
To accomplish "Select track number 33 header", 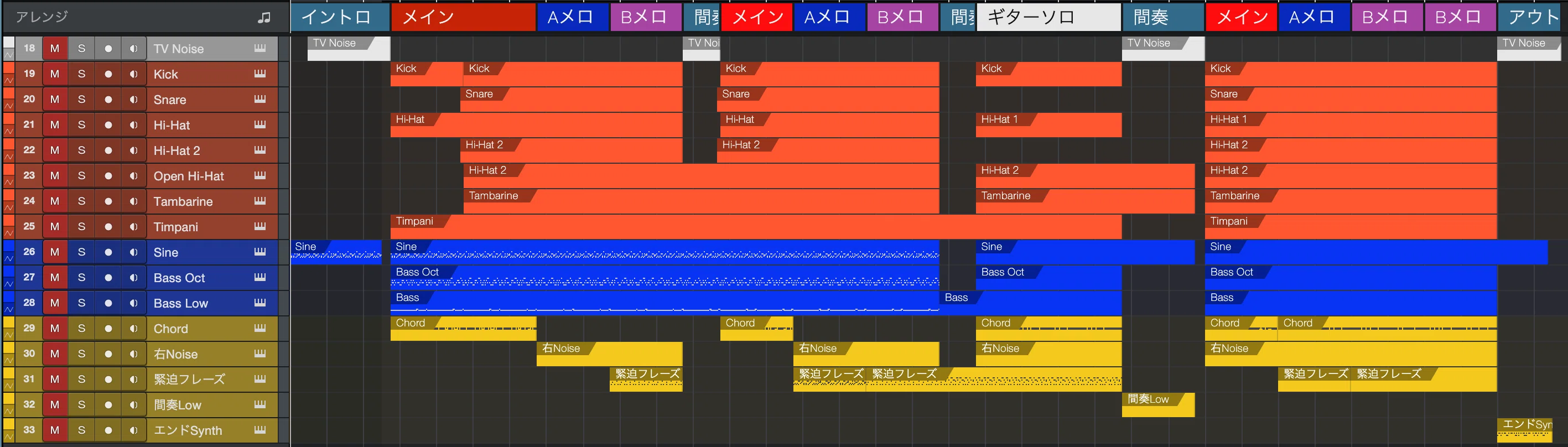I will pos(29,430).
